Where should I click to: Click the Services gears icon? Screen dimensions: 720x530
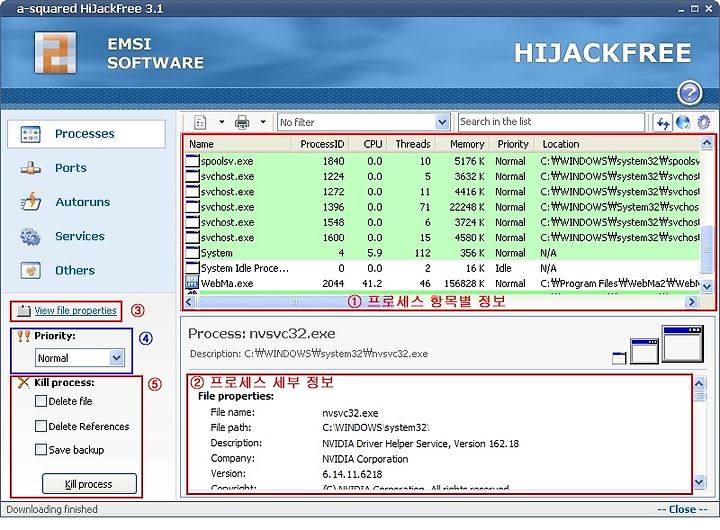click(31, 236)
